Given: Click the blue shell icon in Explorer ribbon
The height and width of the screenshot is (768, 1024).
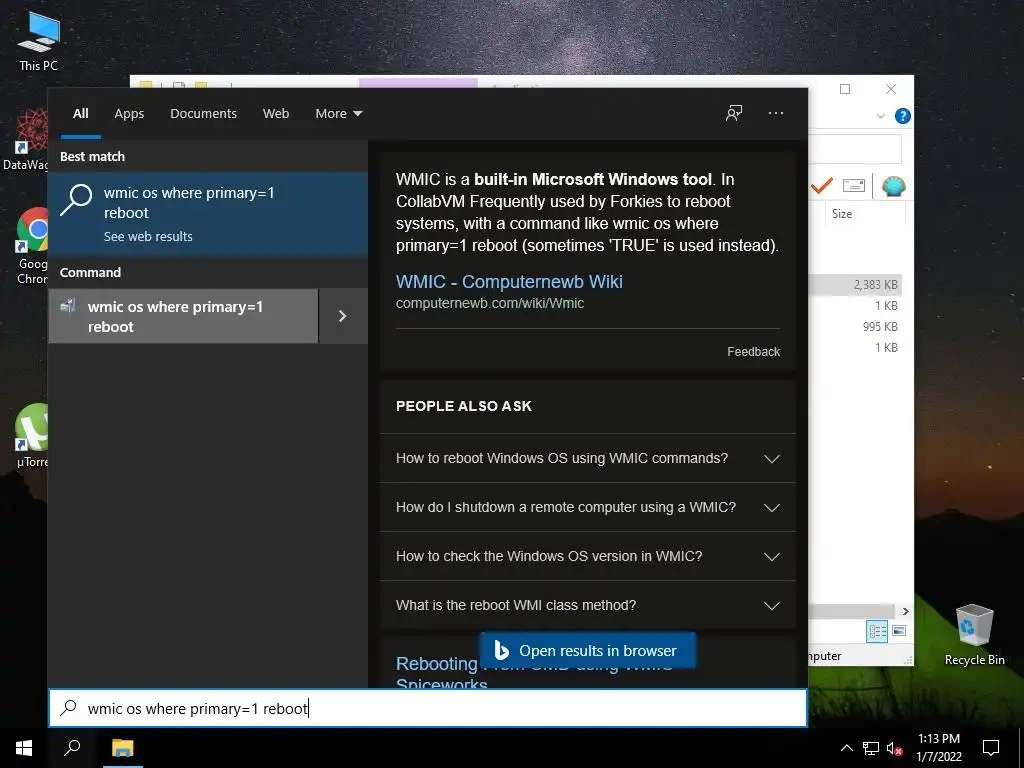Looking at the screenshot, I should [893, 186].
